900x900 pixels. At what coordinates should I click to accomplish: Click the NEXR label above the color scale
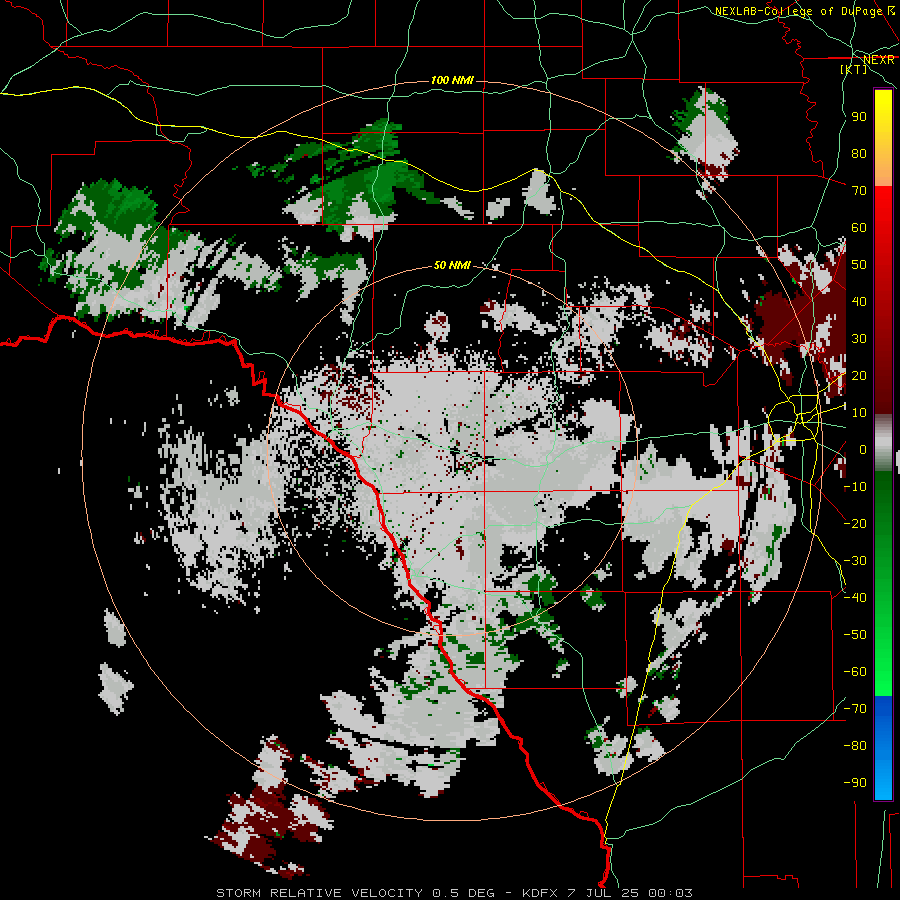coord(879,60)
